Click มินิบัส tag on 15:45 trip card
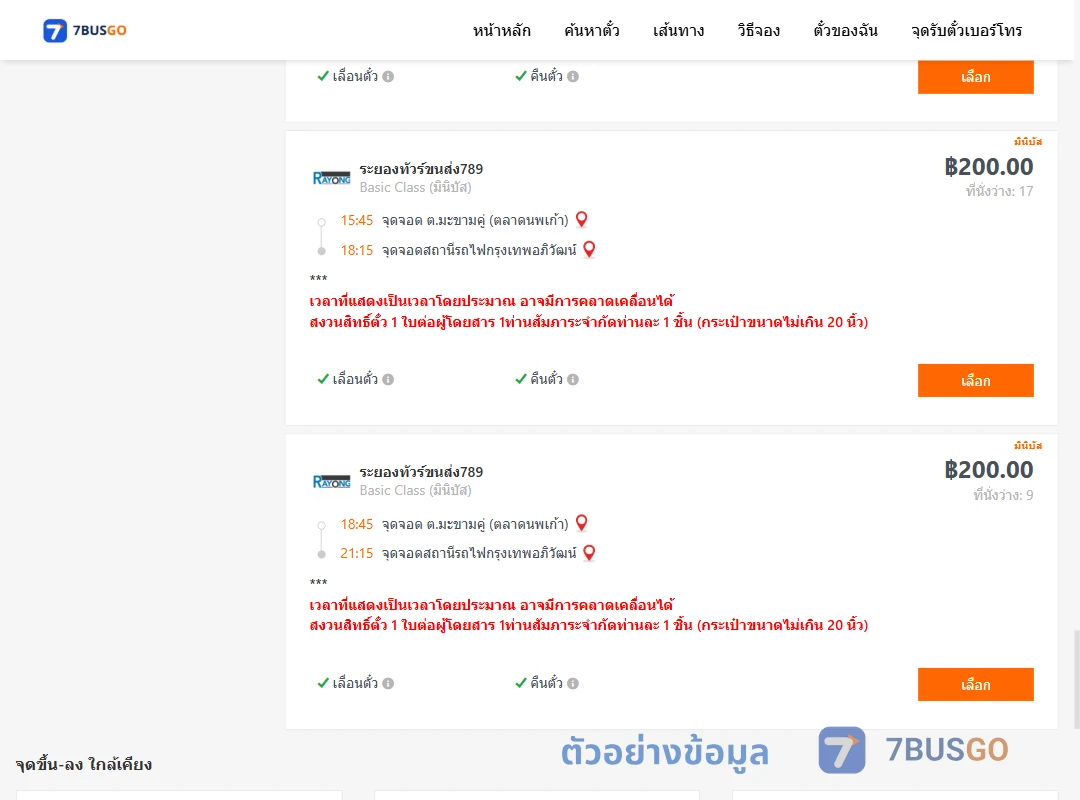The height and width of the screenshot is (800, 1080). tap(1028, 141)
